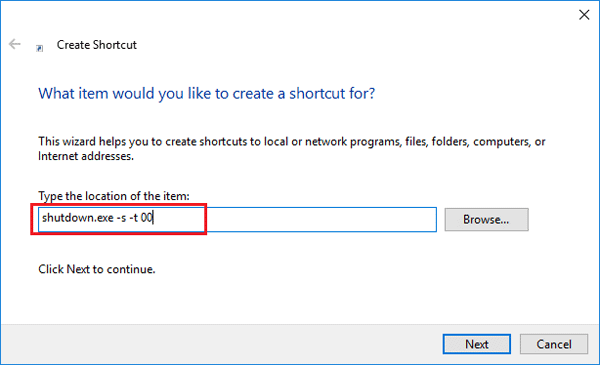Click the Next button
Screen dimensions: 600x365
[476, 344]
